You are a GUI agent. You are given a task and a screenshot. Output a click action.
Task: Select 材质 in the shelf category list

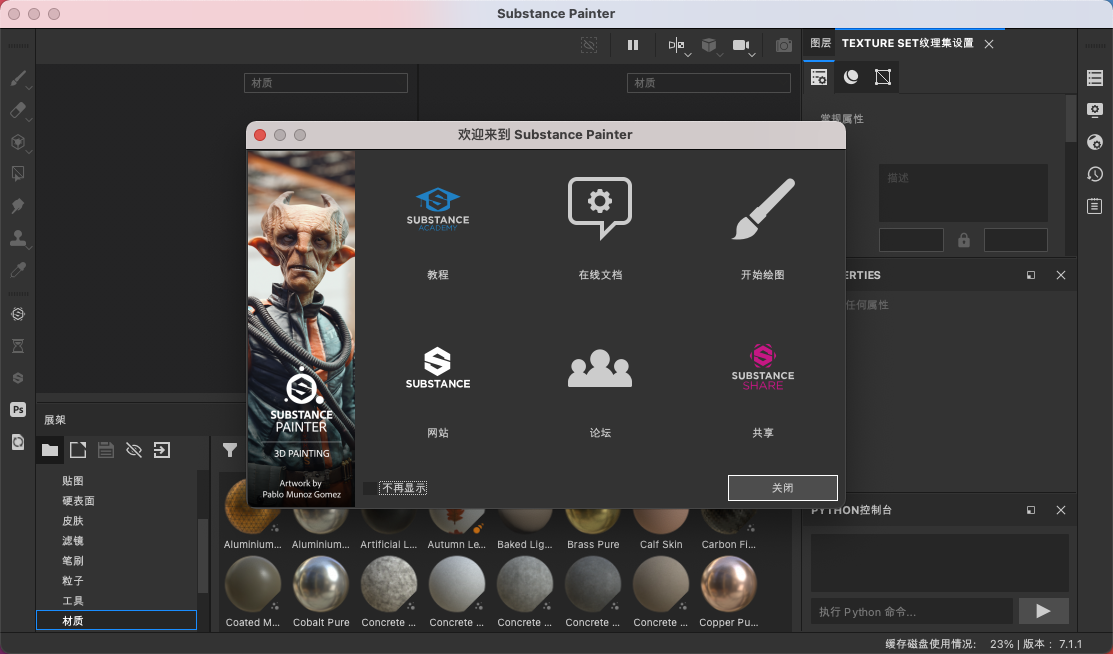pos(116,621)
